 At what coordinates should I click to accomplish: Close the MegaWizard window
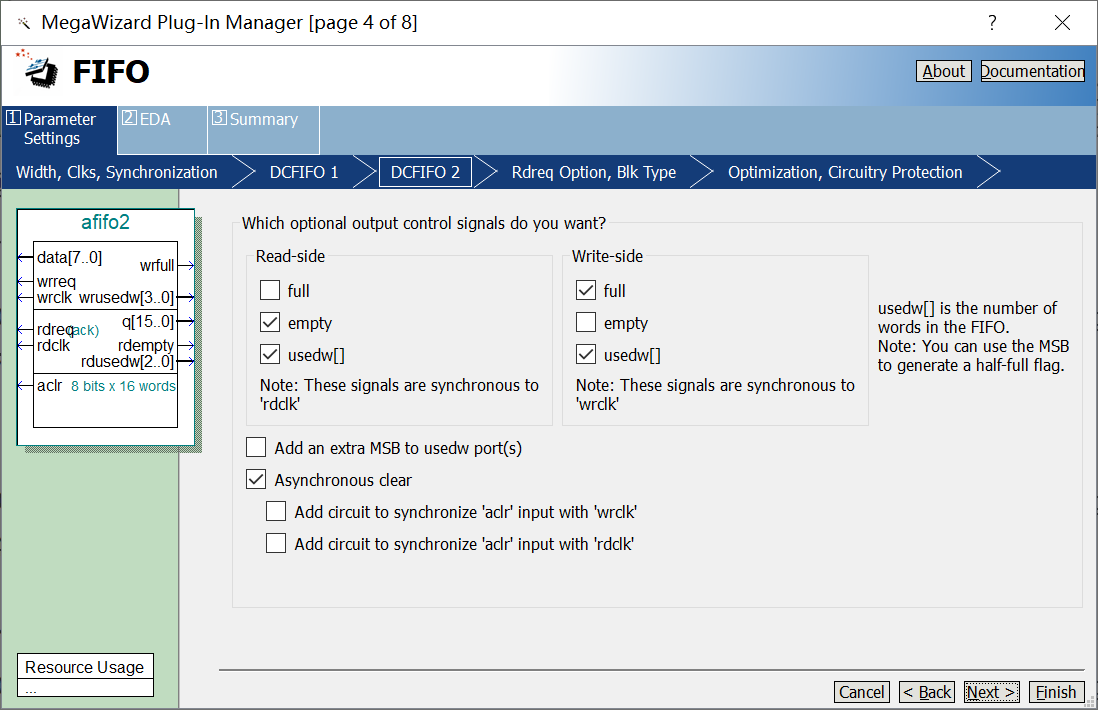coord(1062,22)
